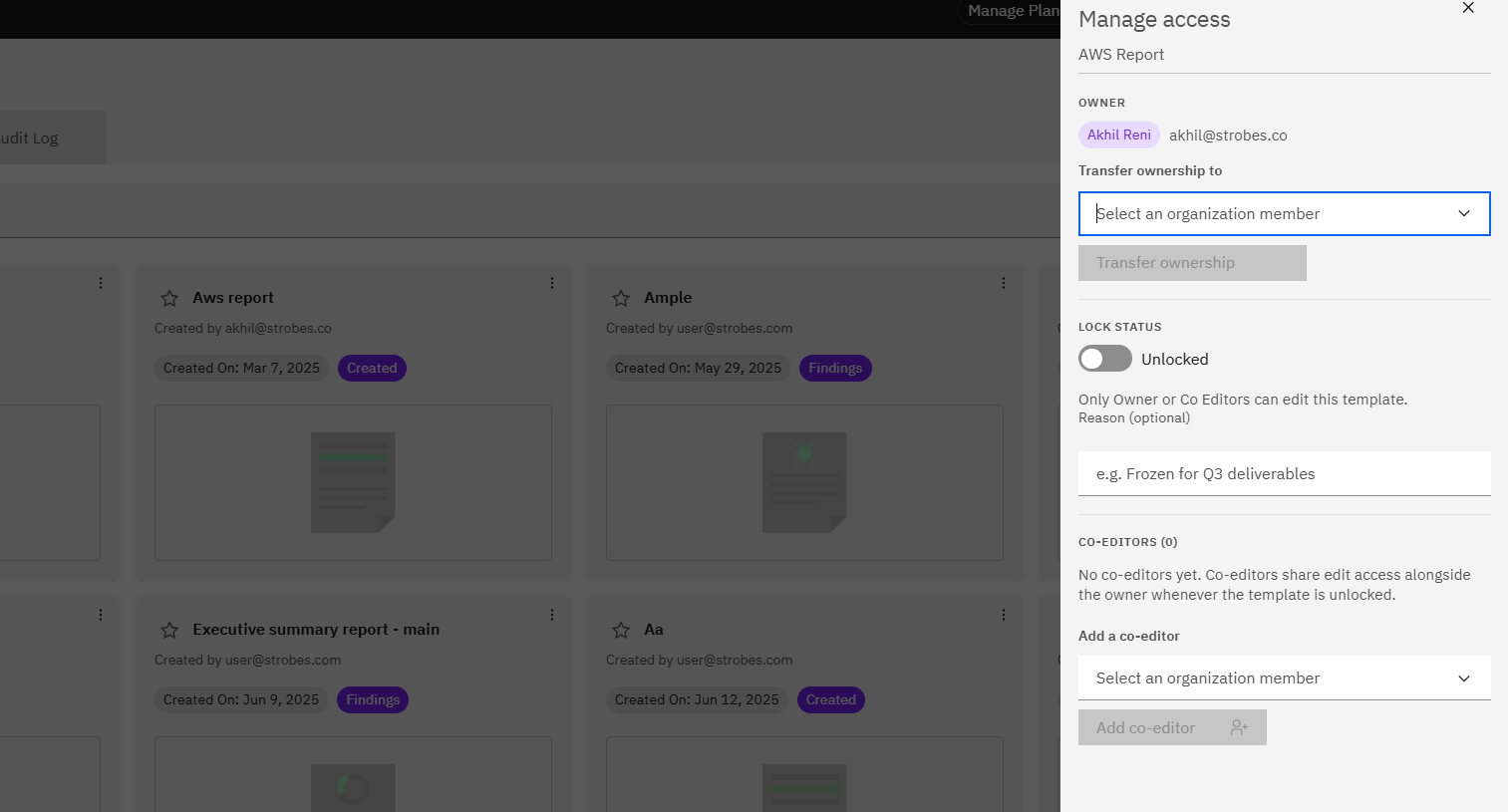Star the Aa template
Viewport: 1508px width, 812px height.
tap(621, 630)
